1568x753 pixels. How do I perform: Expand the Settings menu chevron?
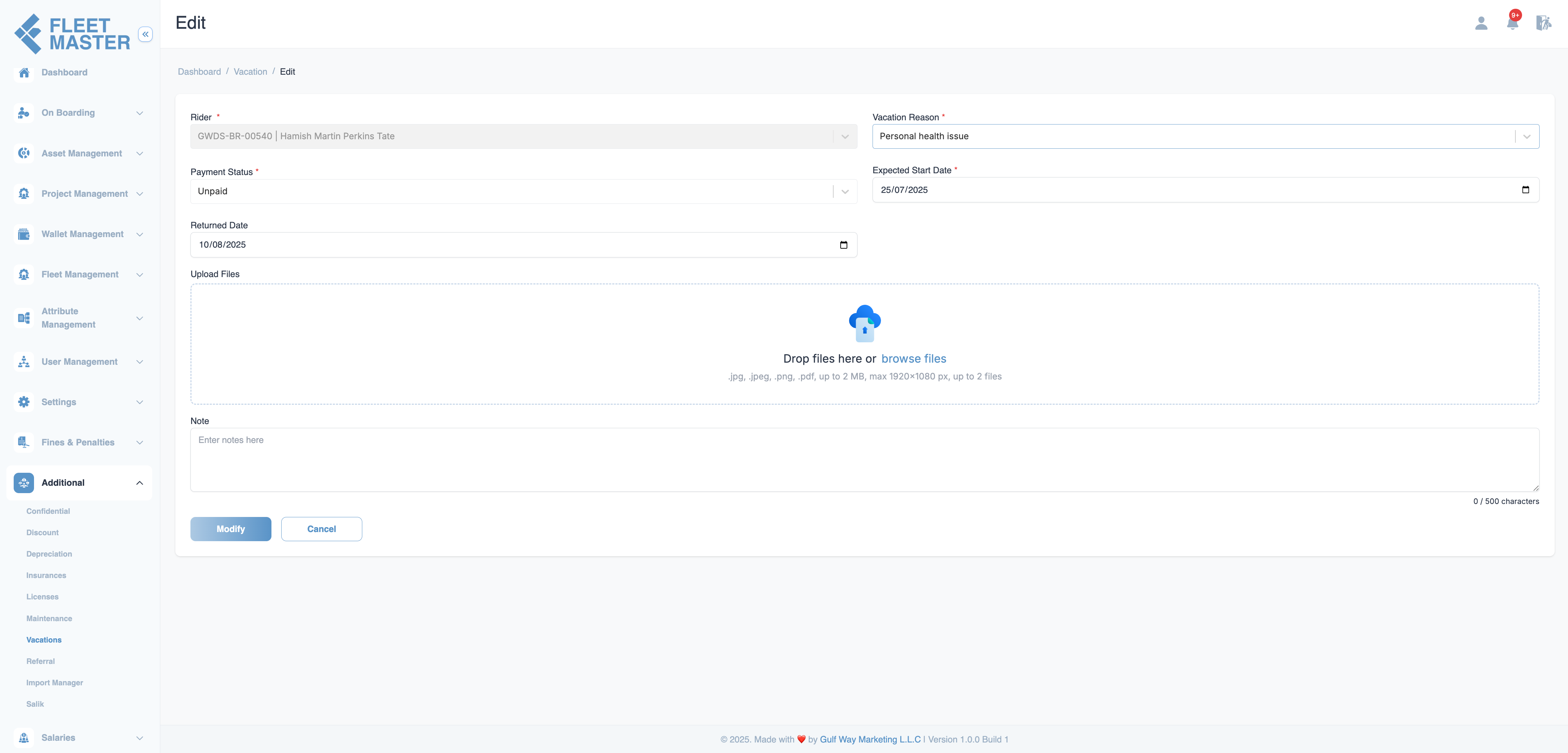[140, 402]
